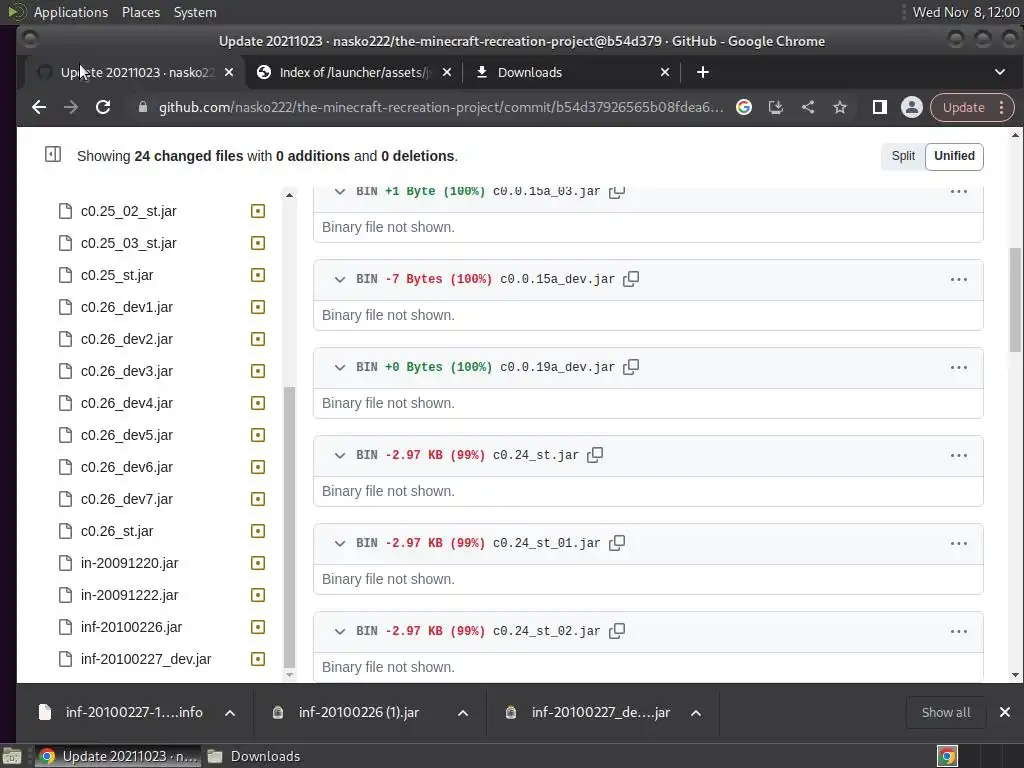This screenshot has width=1024, height=768.
Task: Open the Chrome profile avatar menu
Action: click(x=912, y=107)
